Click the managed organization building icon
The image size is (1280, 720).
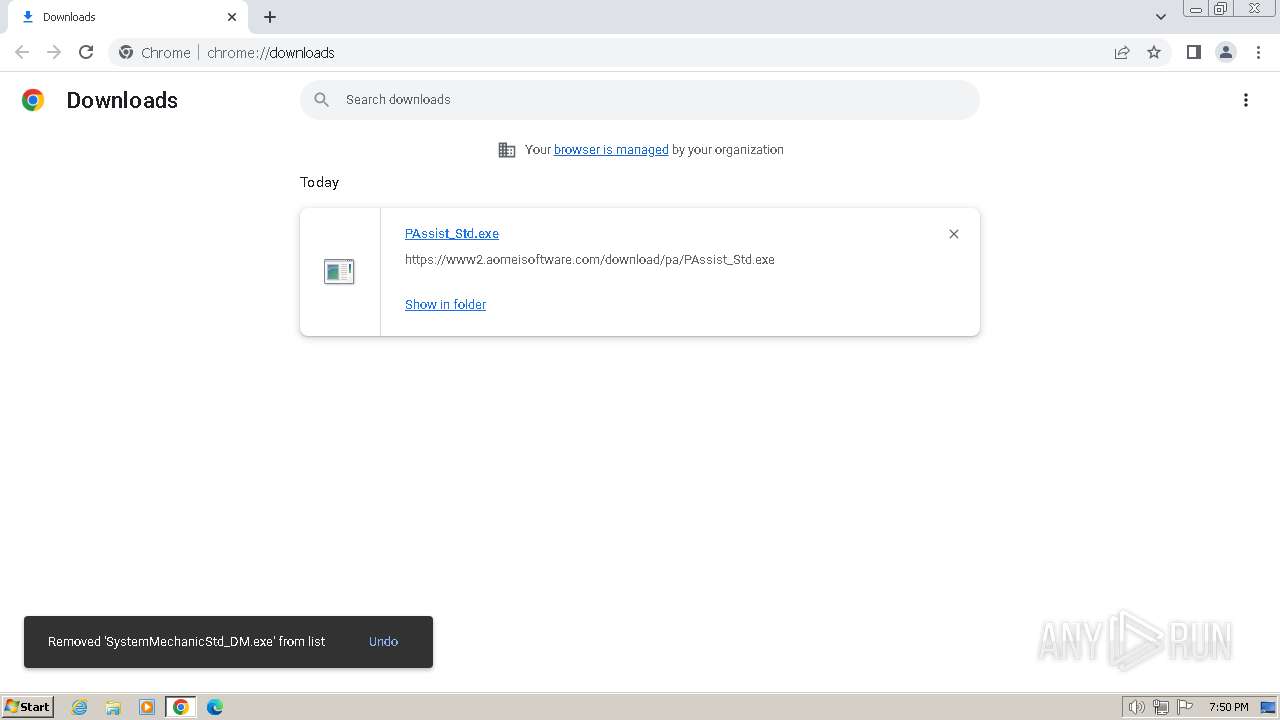tap(507, 150)
